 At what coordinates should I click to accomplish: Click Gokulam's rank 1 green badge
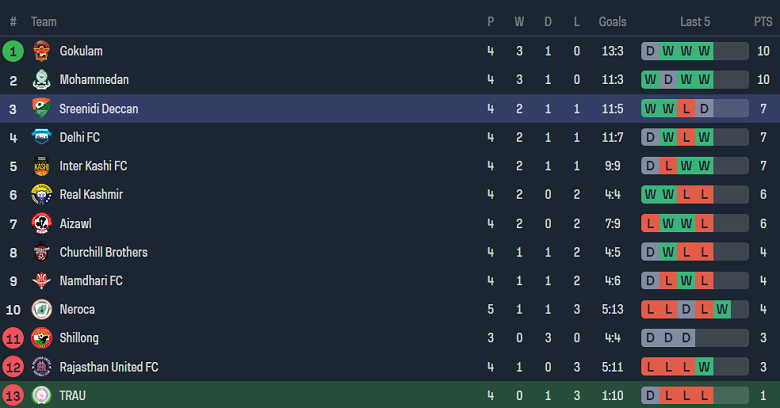14,51
